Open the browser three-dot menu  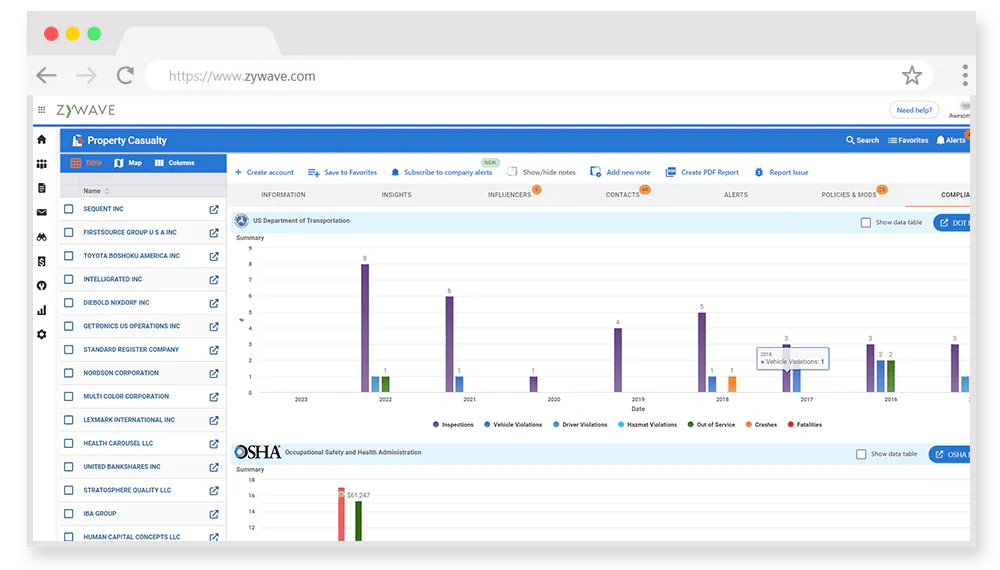(965, 75)
